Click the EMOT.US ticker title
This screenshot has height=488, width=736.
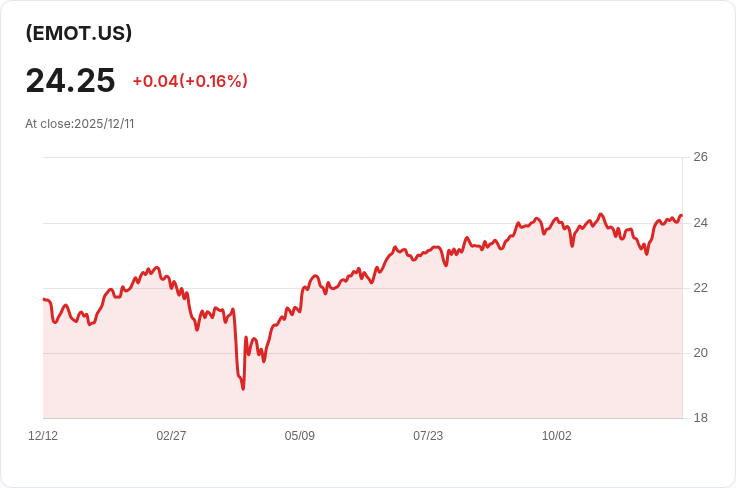pos(78,33)
